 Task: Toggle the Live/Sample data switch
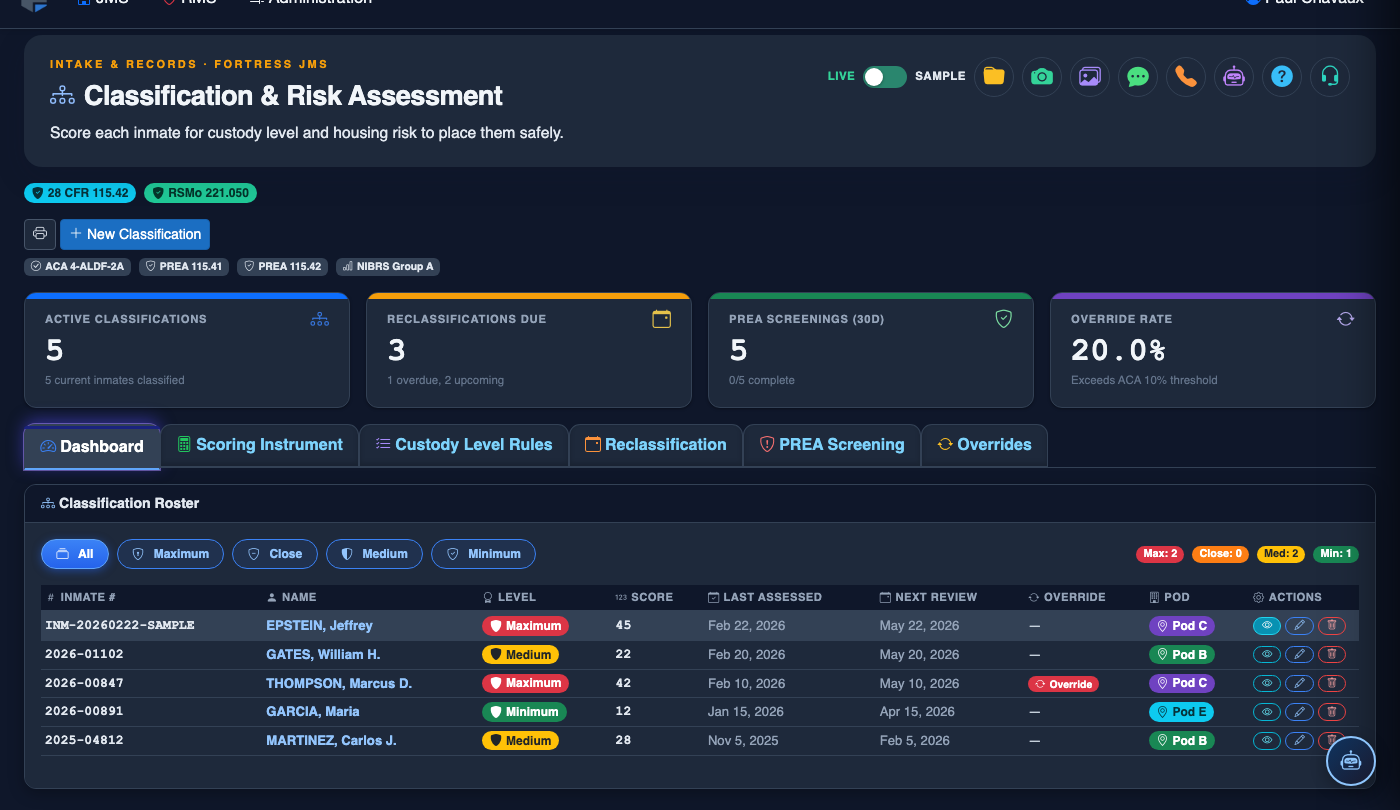click(885, 77)
